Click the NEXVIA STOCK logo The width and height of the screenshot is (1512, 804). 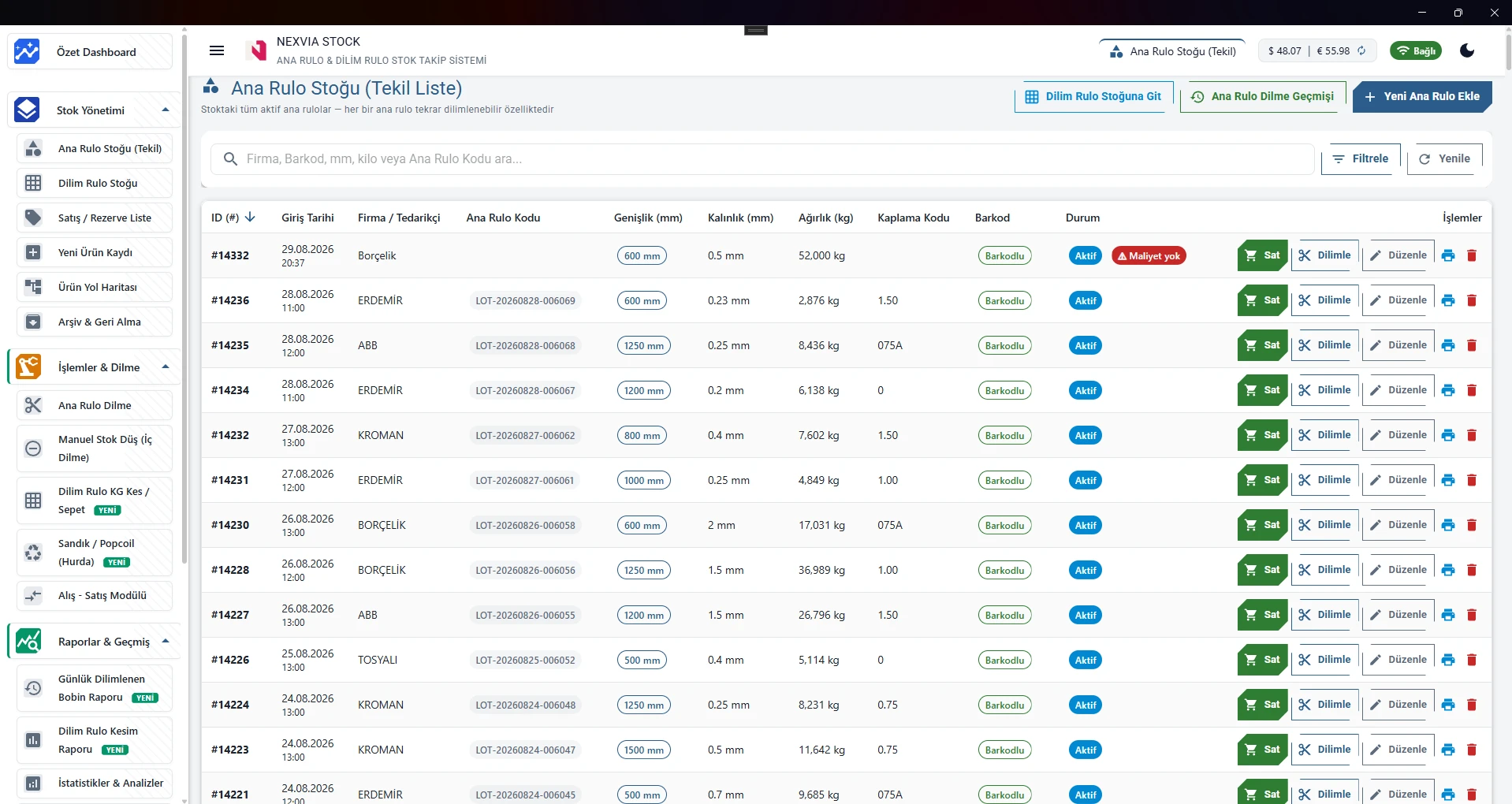[257, 50]
